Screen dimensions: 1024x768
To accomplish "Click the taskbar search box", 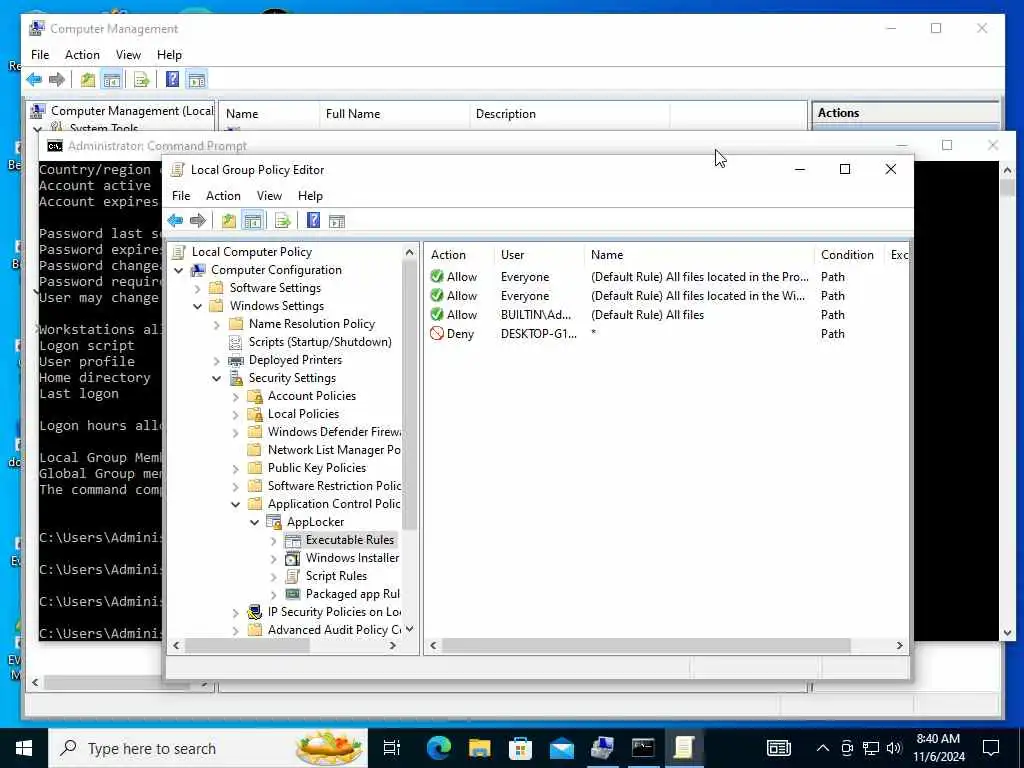I will [x=208, y=748].
